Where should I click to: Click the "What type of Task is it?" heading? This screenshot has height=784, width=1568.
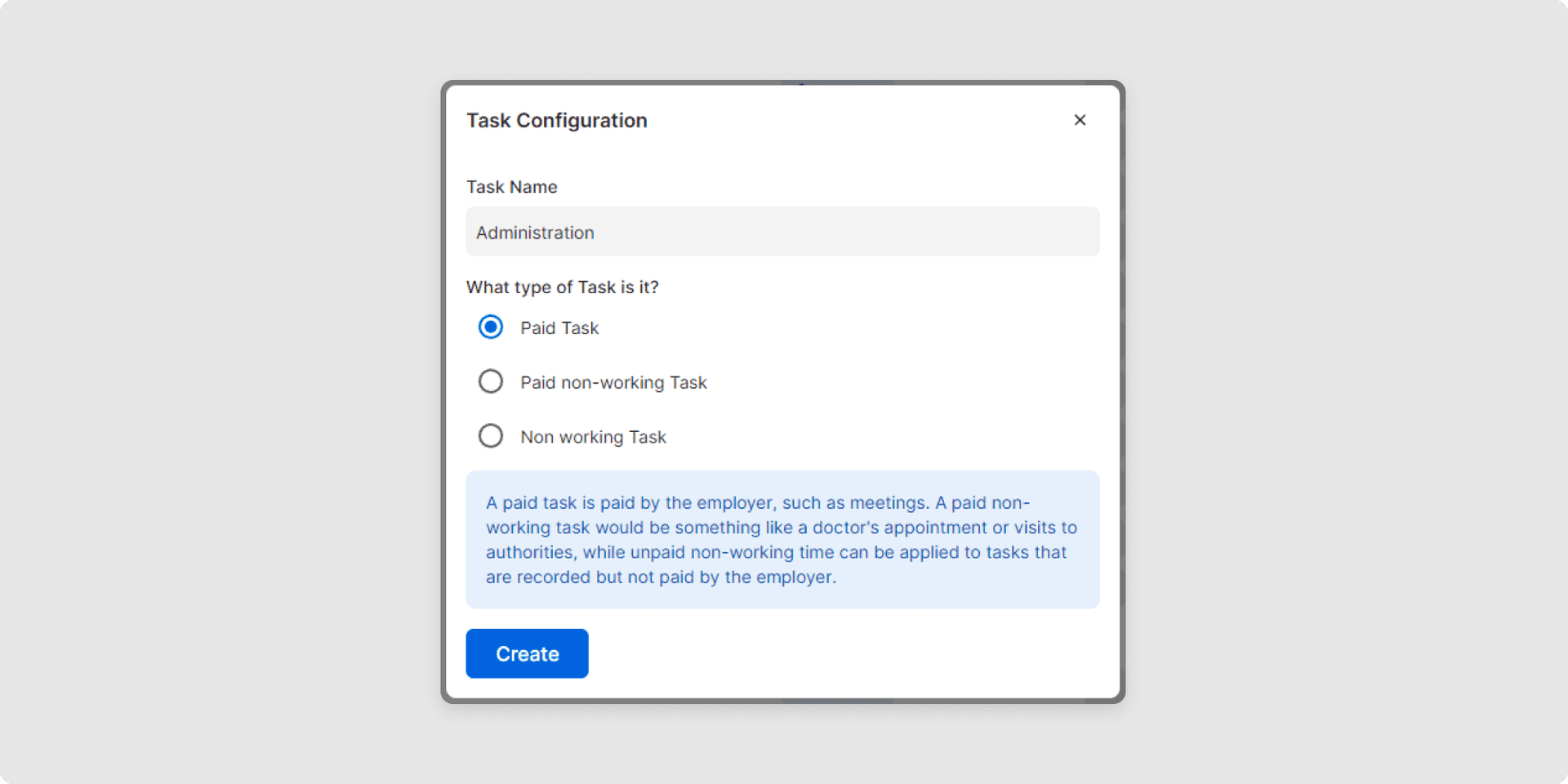562,287
